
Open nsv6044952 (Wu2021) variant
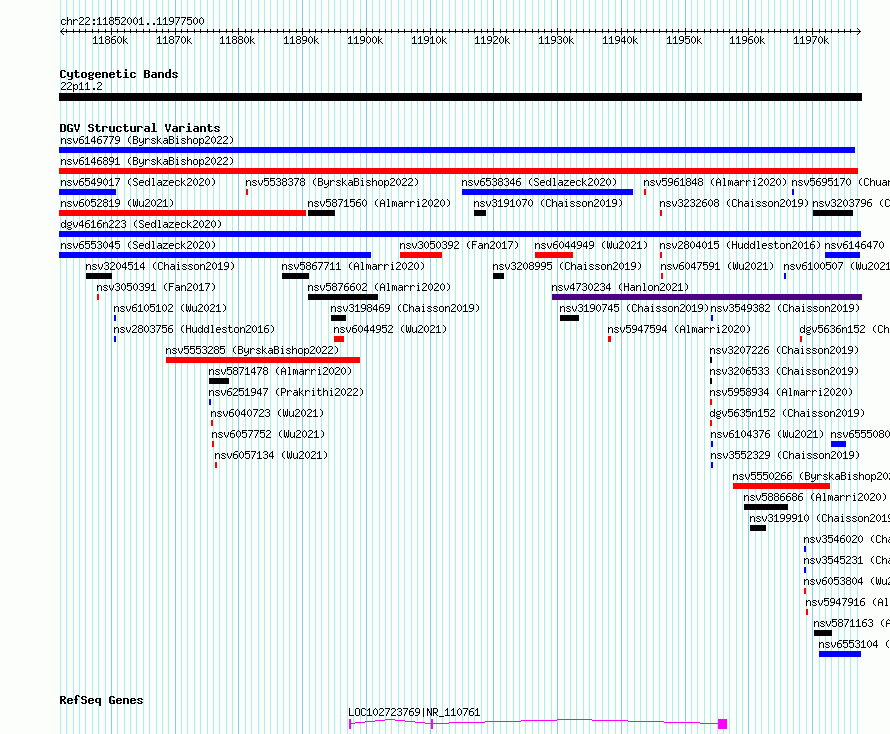pos(390,329)
